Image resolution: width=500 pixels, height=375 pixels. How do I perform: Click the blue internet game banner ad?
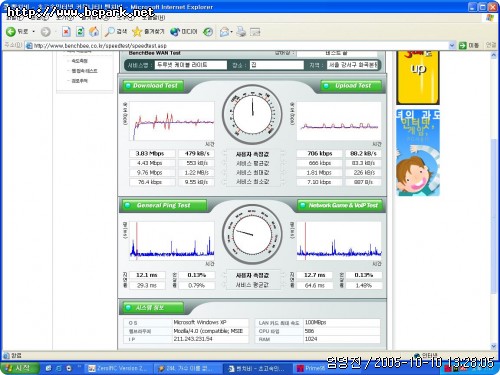(x=418, y=153)
